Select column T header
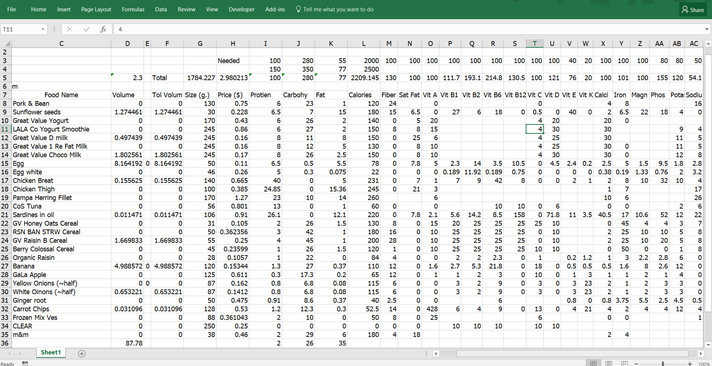Viewport: 712px width, 366px height. [x=535, y=44]
